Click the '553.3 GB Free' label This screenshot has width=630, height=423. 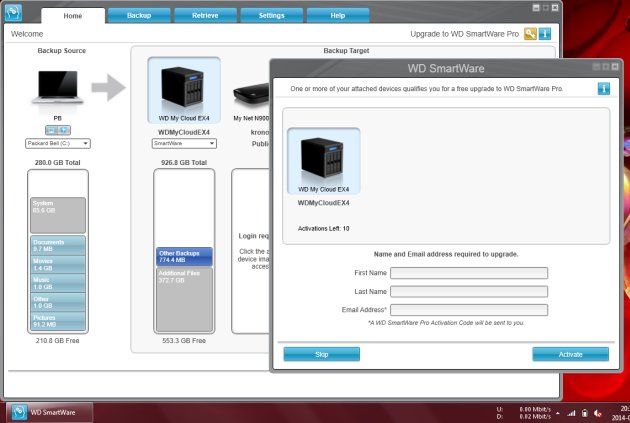pos(184,341)
